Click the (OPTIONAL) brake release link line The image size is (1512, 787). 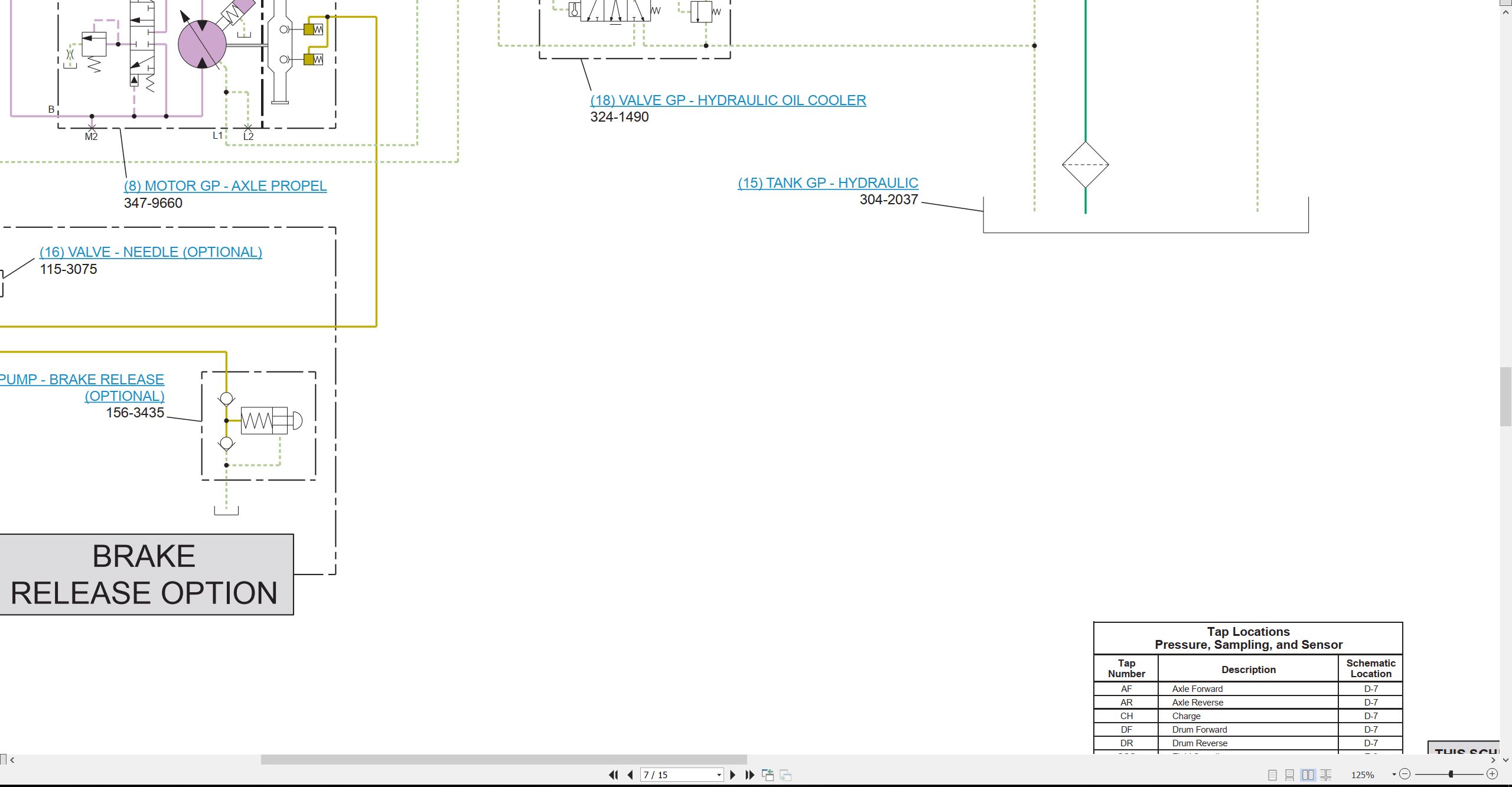pos(125,396)
